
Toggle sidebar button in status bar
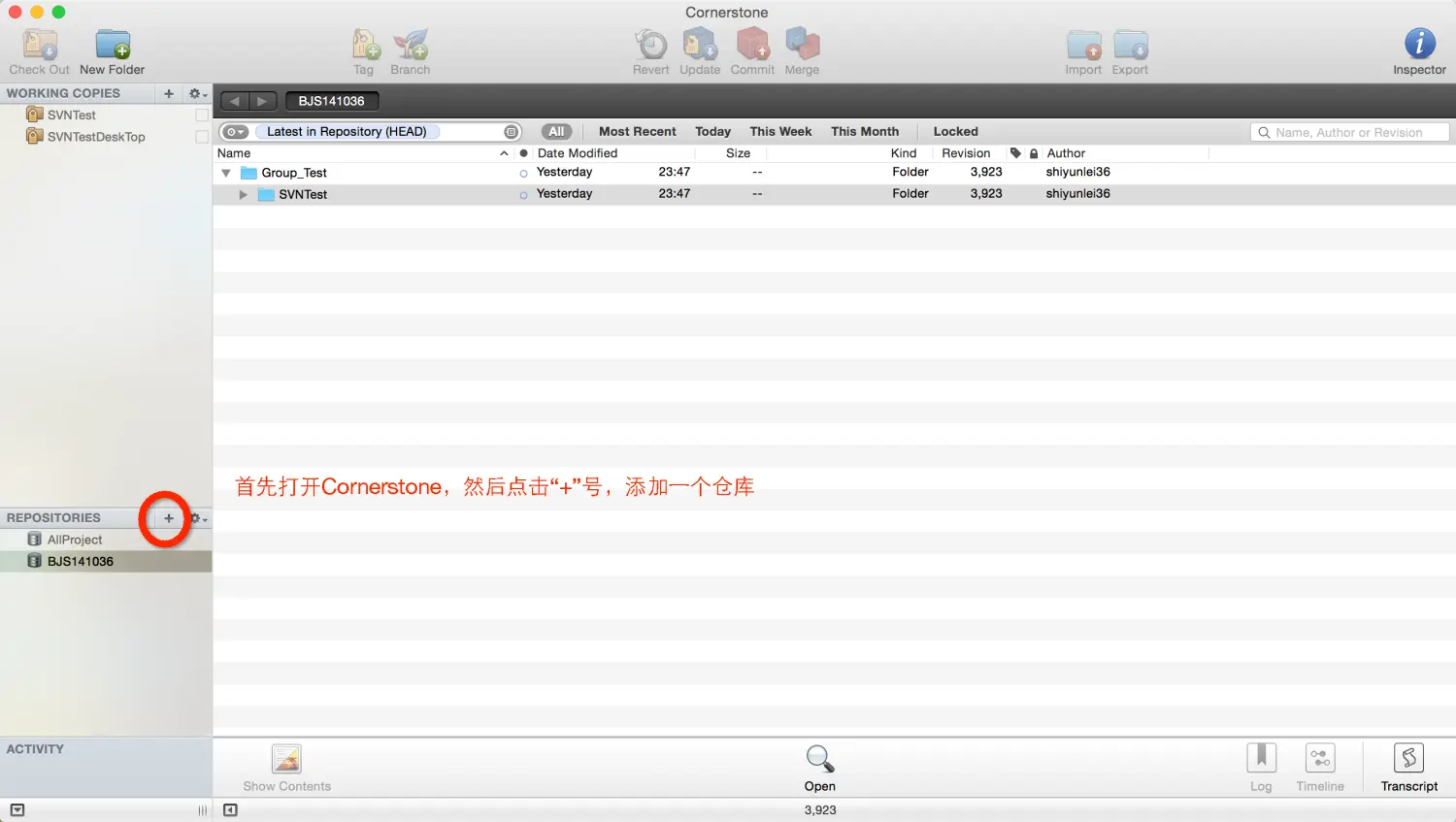pyautogui.click(x=230, y=810)
